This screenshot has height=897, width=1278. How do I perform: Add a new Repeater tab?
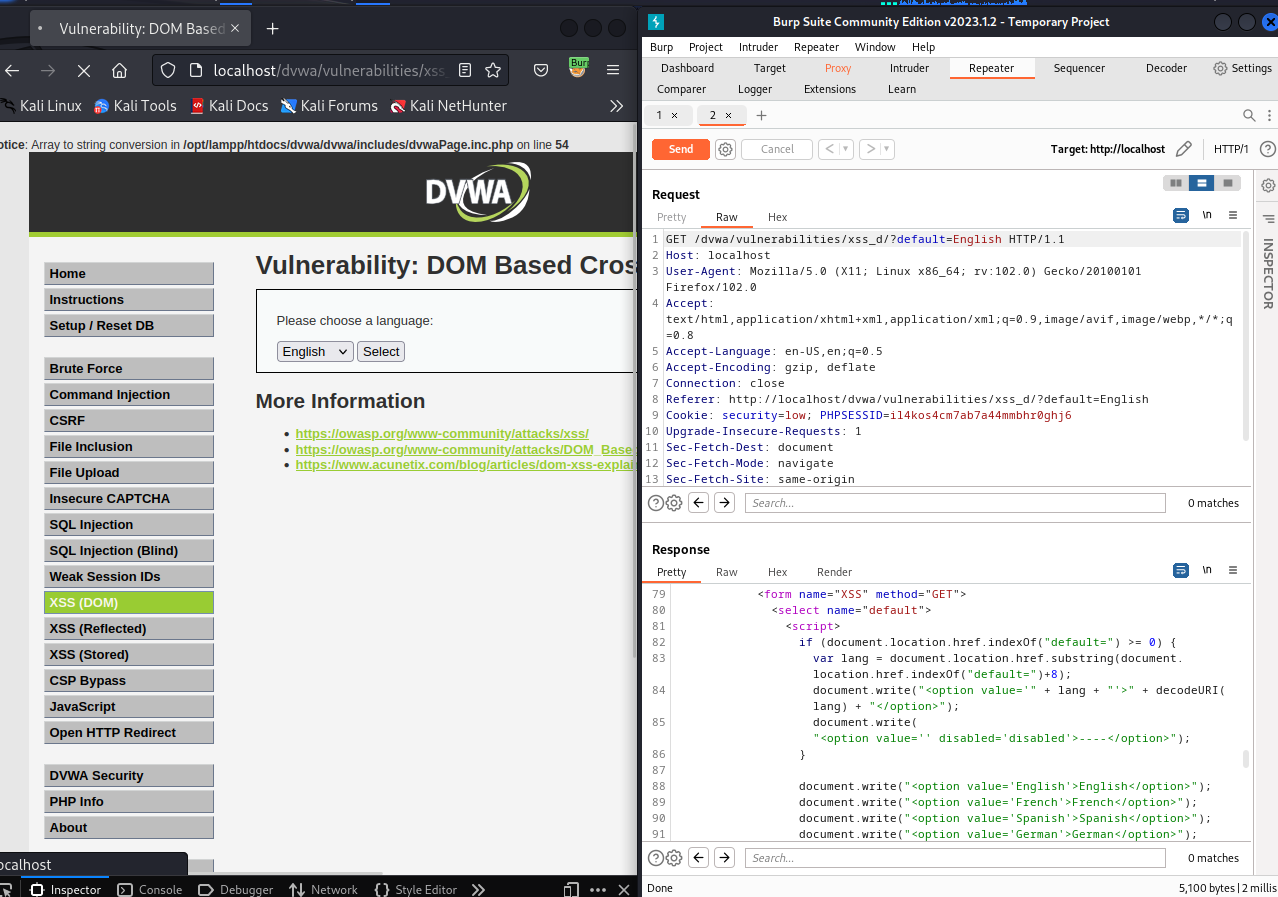tap(761, 116)
